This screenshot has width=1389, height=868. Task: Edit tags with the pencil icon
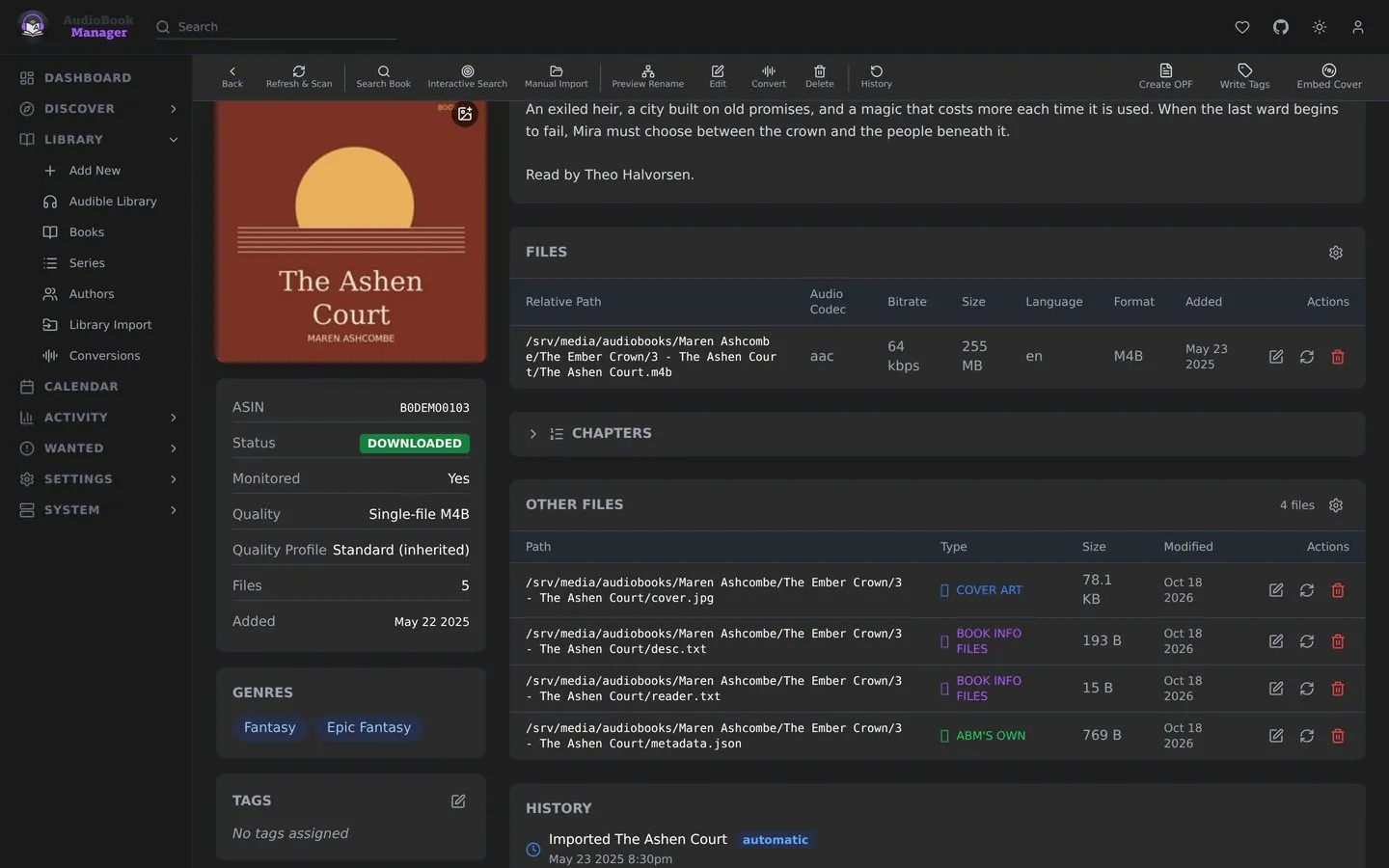458,801
